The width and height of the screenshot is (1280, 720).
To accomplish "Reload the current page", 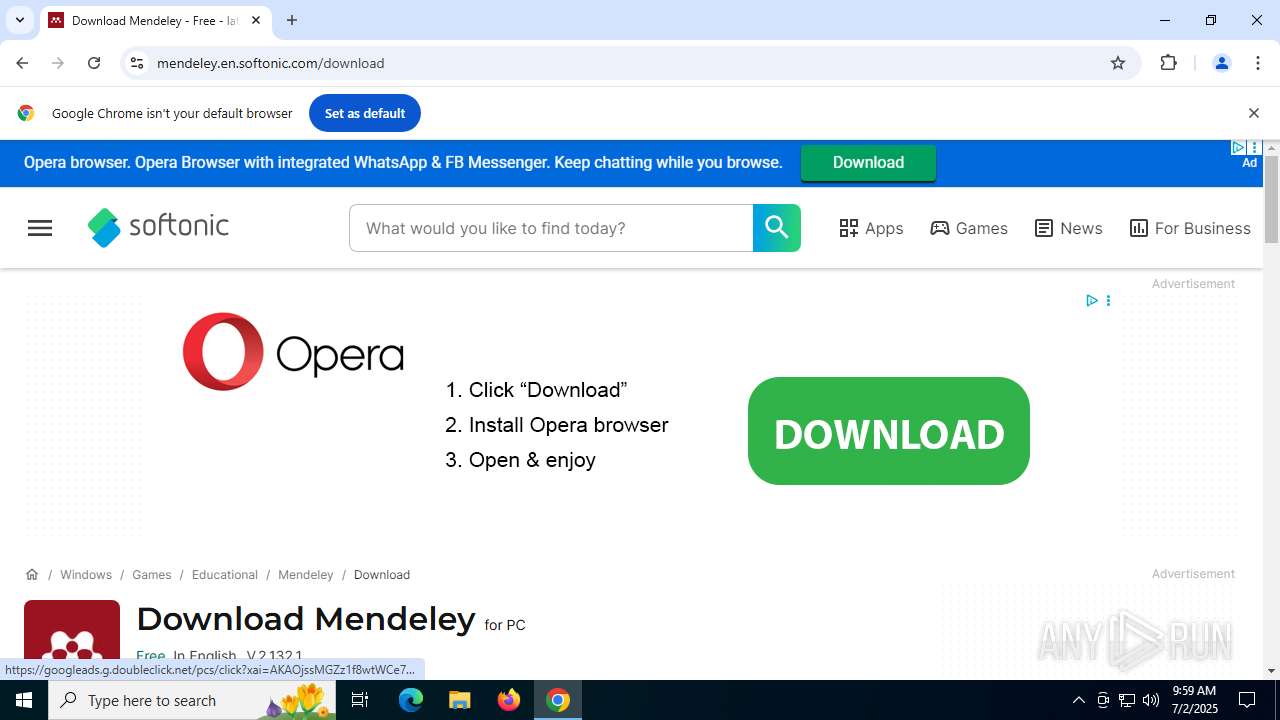I will [x=94, y=63].
